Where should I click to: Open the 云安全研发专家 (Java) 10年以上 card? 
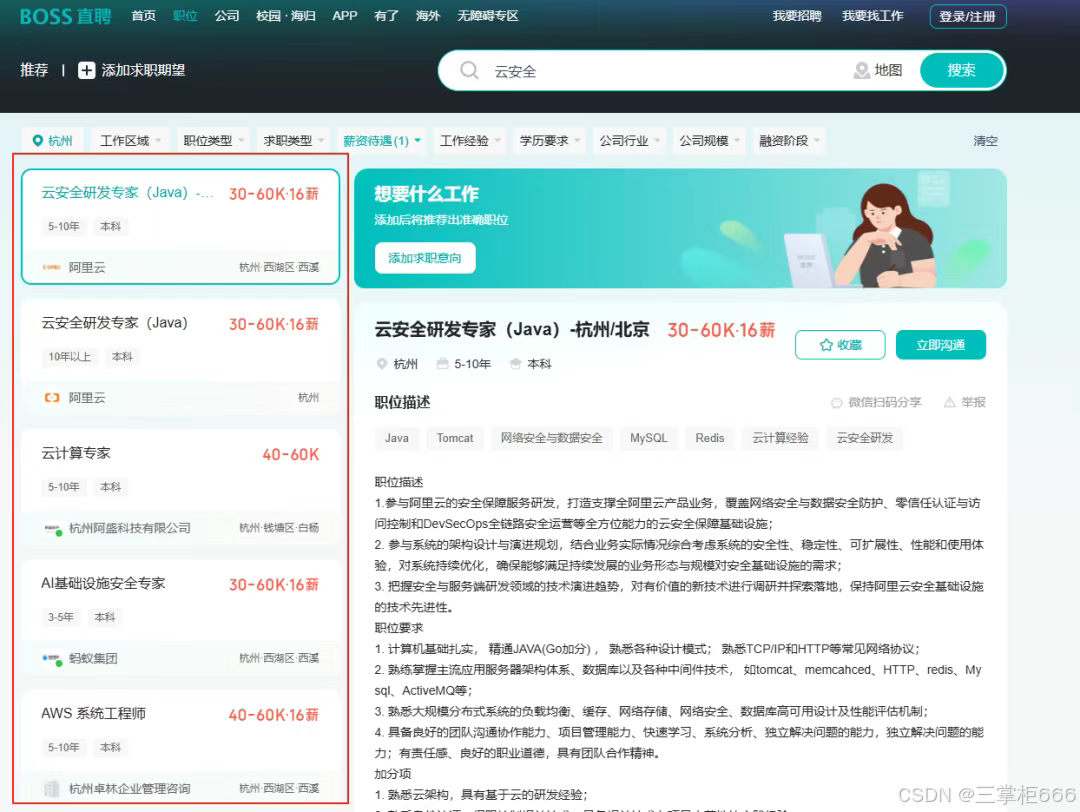pyautogui.click(x=180, y=356)
